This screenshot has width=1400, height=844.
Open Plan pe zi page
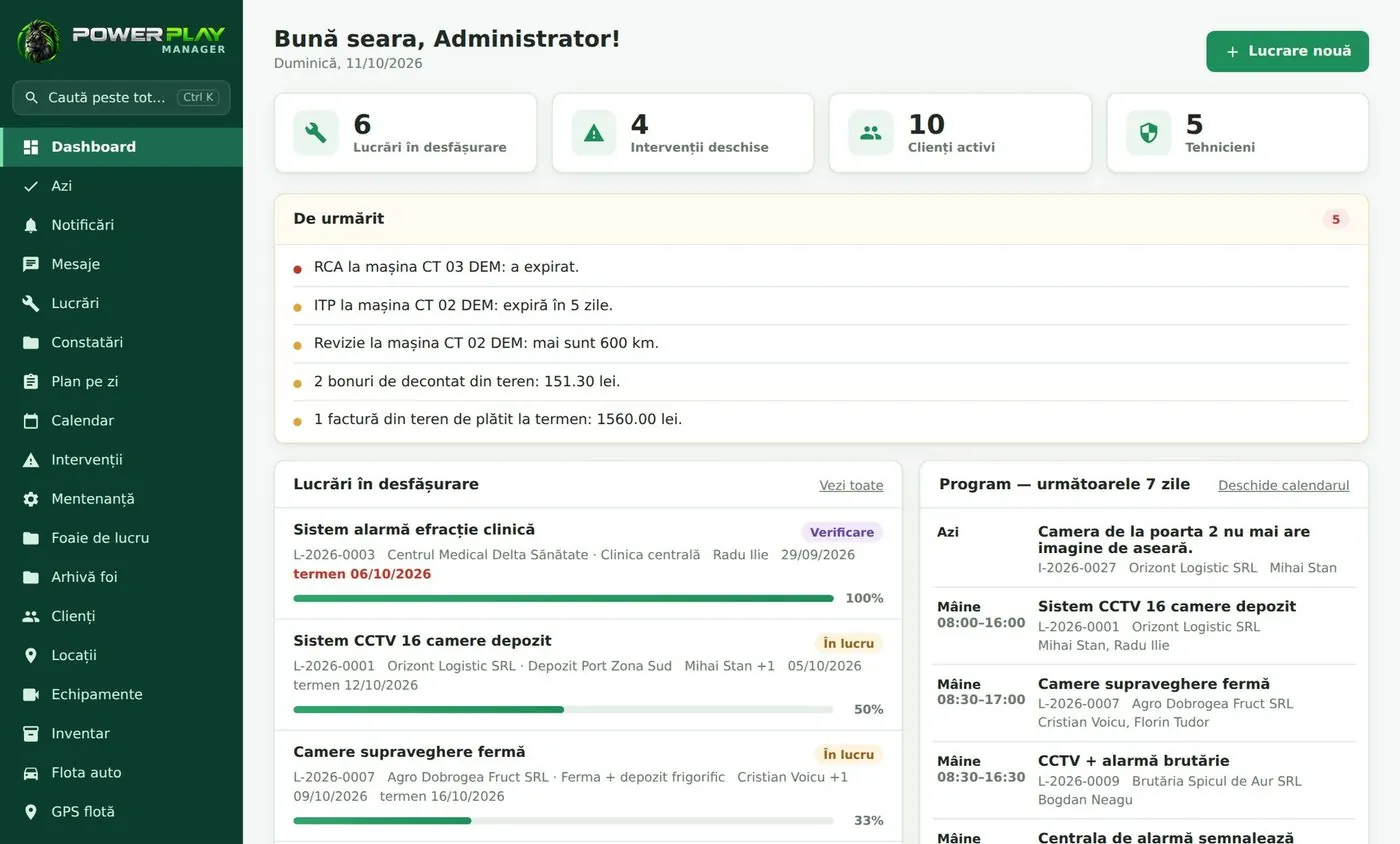121,381
